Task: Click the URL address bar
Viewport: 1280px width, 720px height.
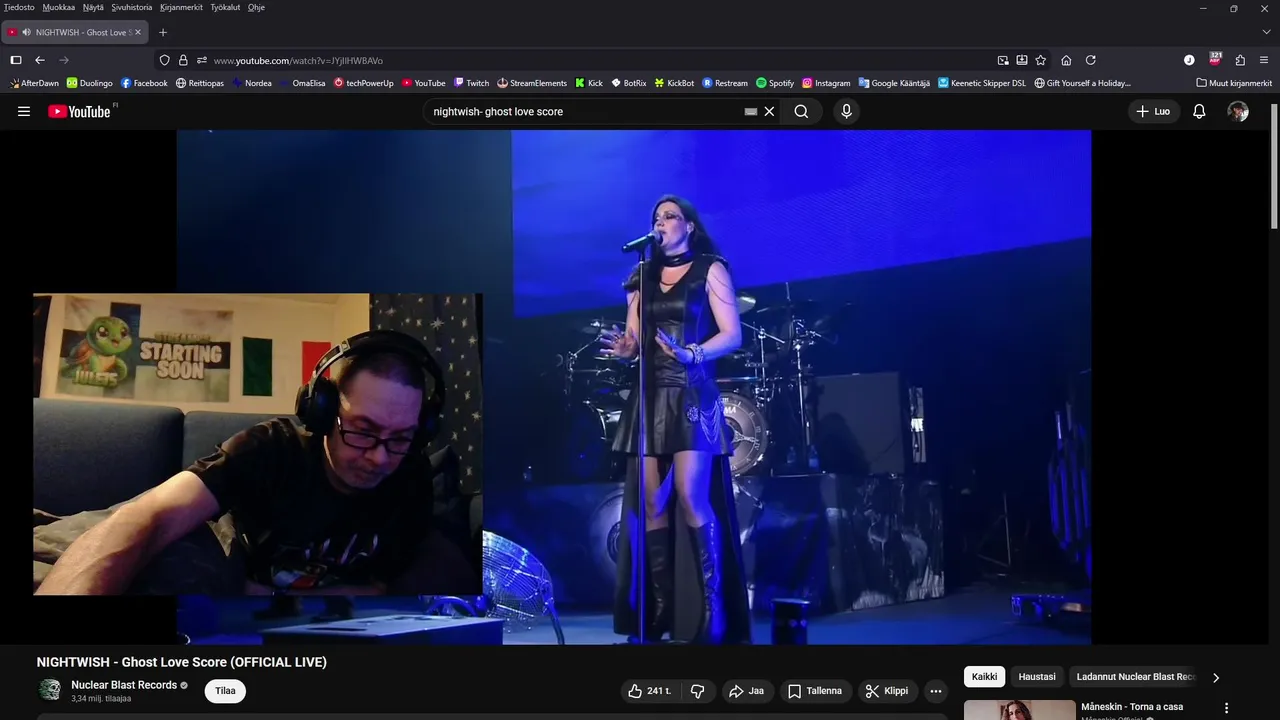Action: [x=600, y=60]
